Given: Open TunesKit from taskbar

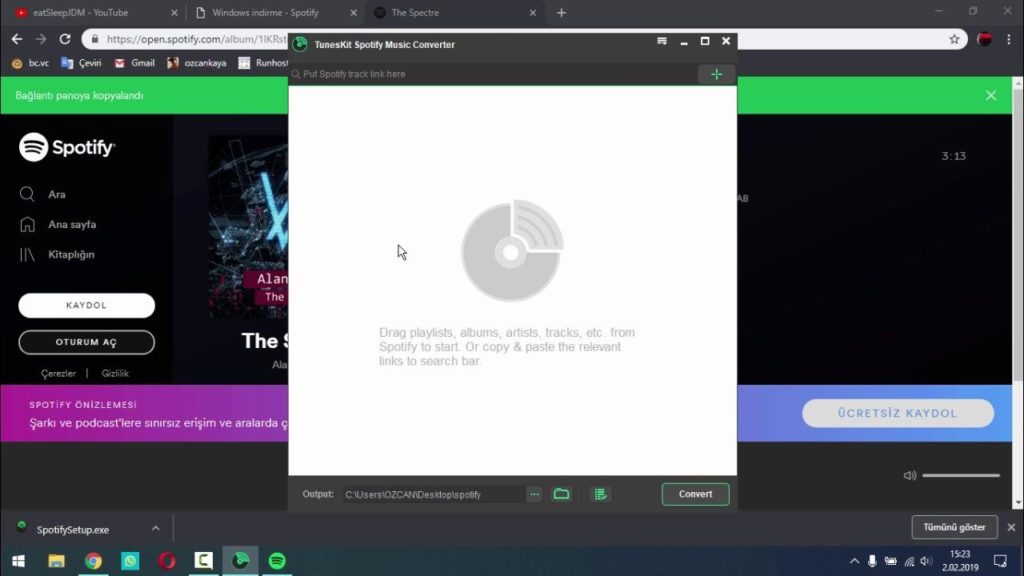Looking at the screenshot, I should 240,561.
